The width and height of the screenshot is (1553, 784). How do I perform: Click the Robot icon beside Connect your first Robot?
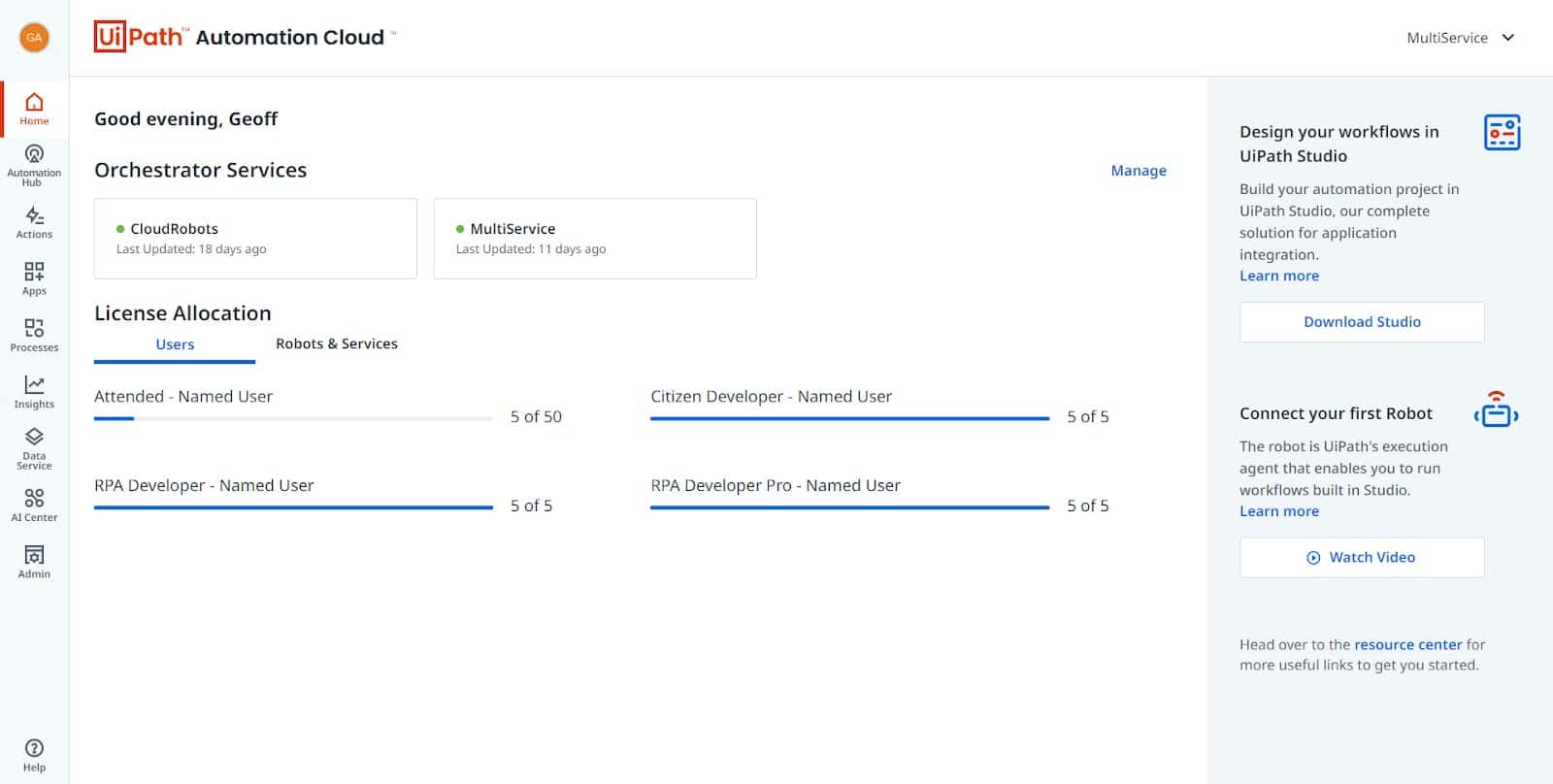[x=1496, y=409]
